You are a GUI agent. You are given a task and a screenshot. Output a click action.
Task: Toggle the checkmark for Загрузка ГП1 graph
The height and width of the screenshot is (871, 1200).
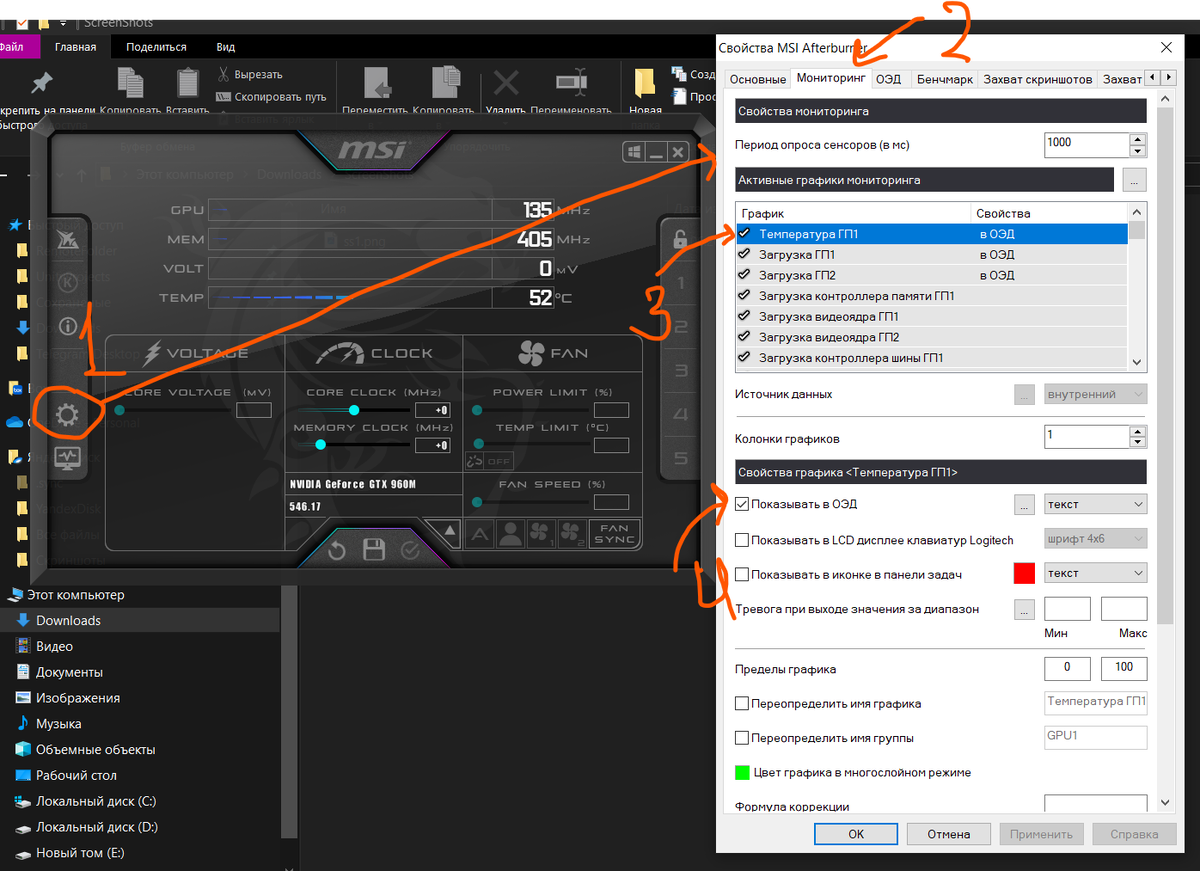(x=744, y=255)
